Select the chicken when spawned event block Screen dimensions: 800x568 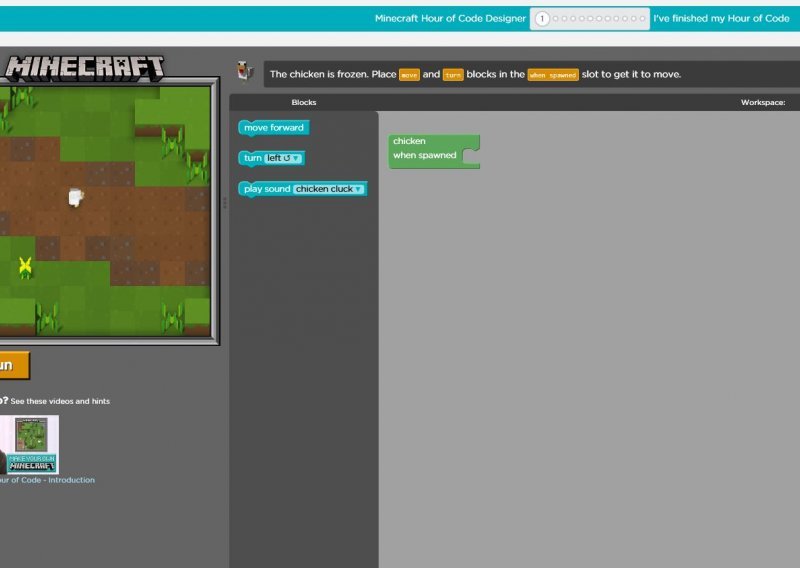point(433,151)
